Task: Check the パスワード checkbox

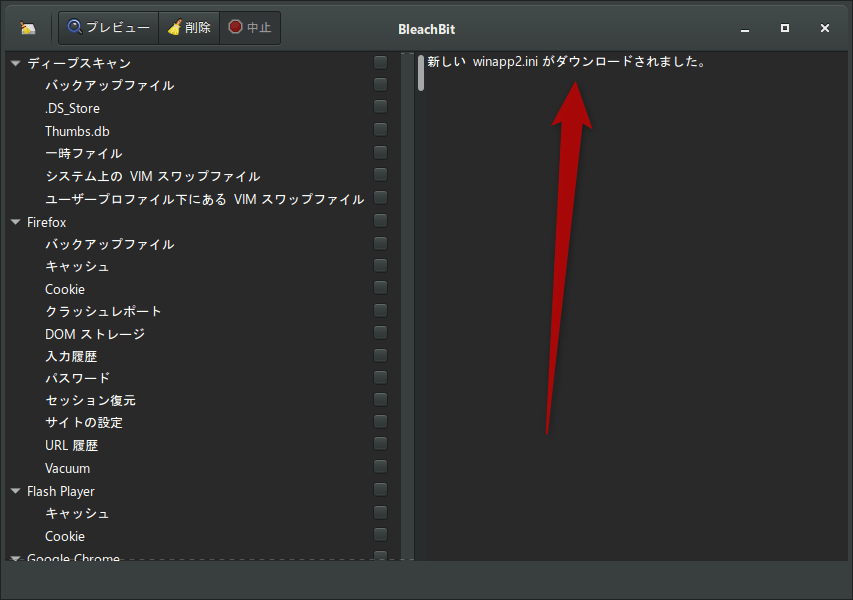Action: [x=381, y=378]
